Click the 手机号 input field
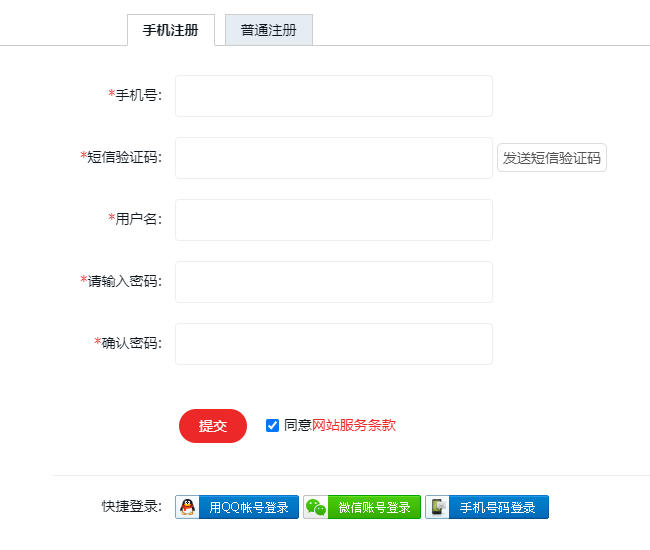Image resolution: width=650 pixels, height=550 pixels. [334, 96]
